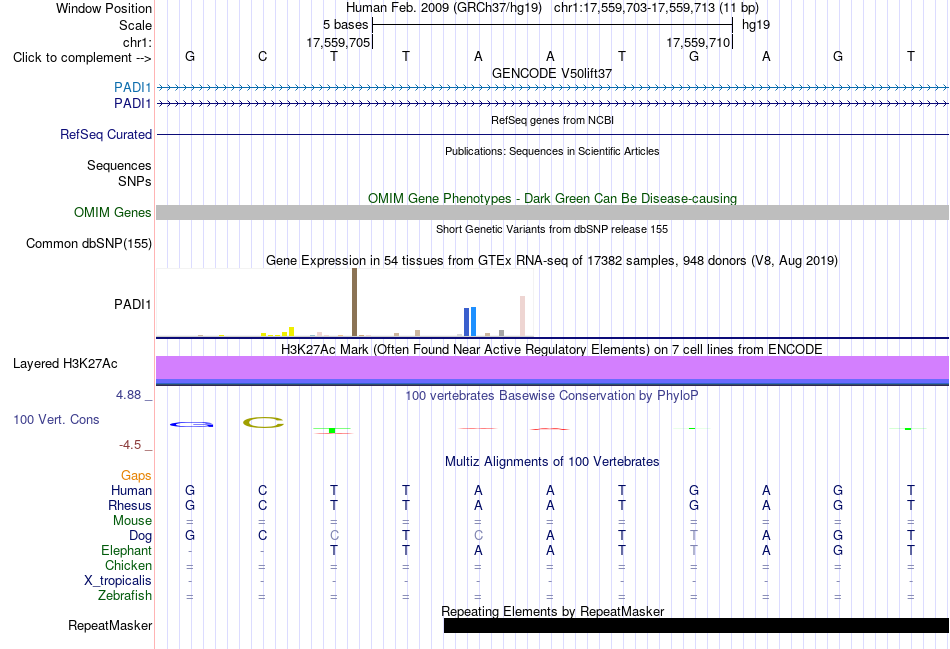This screenshot has width=950, height=649.
Task: Click the 17,559,705 coordinate marker
Action: [338, 42]
